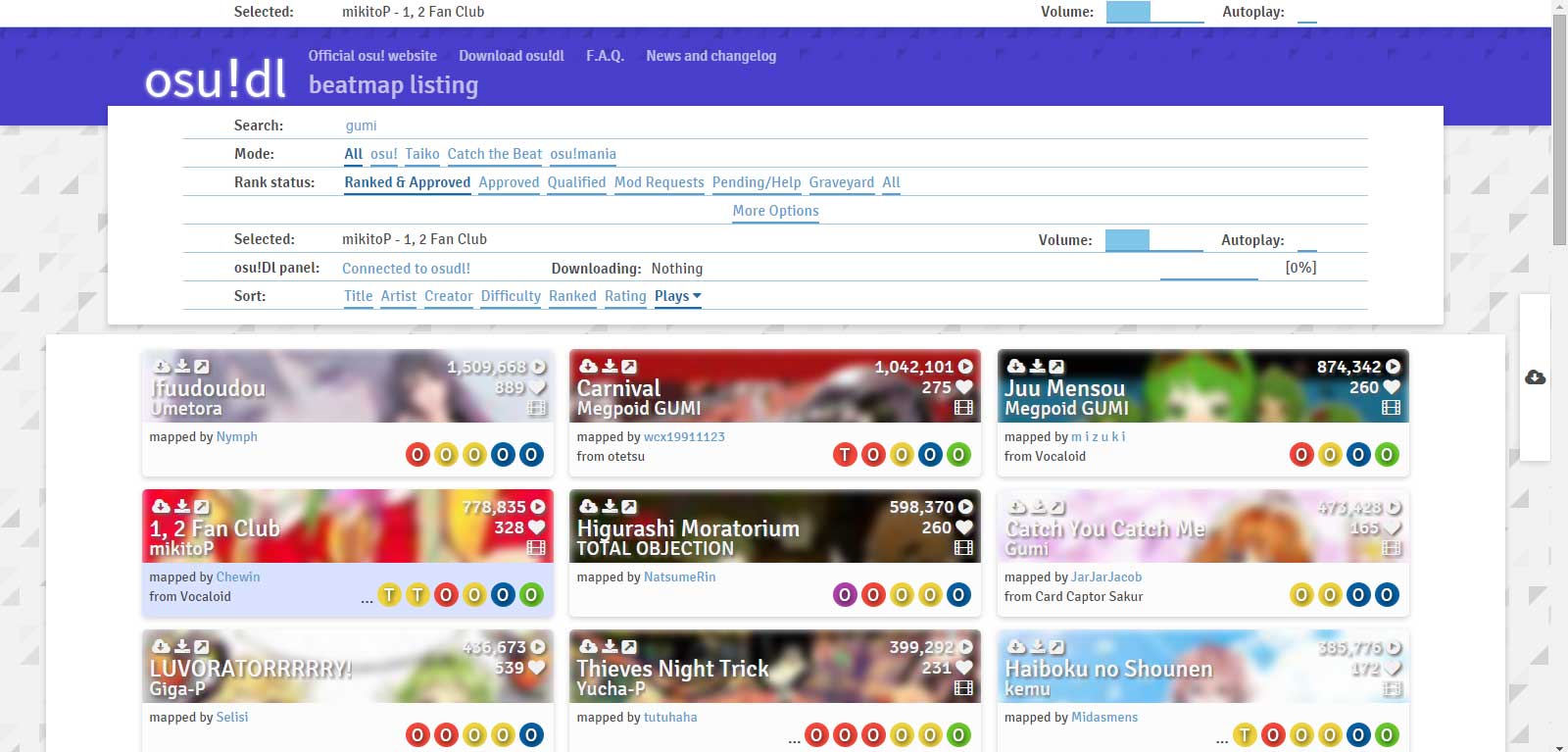Open the Download osu!dl link
The image size is (1568, 752).
(x=512, y=56)
